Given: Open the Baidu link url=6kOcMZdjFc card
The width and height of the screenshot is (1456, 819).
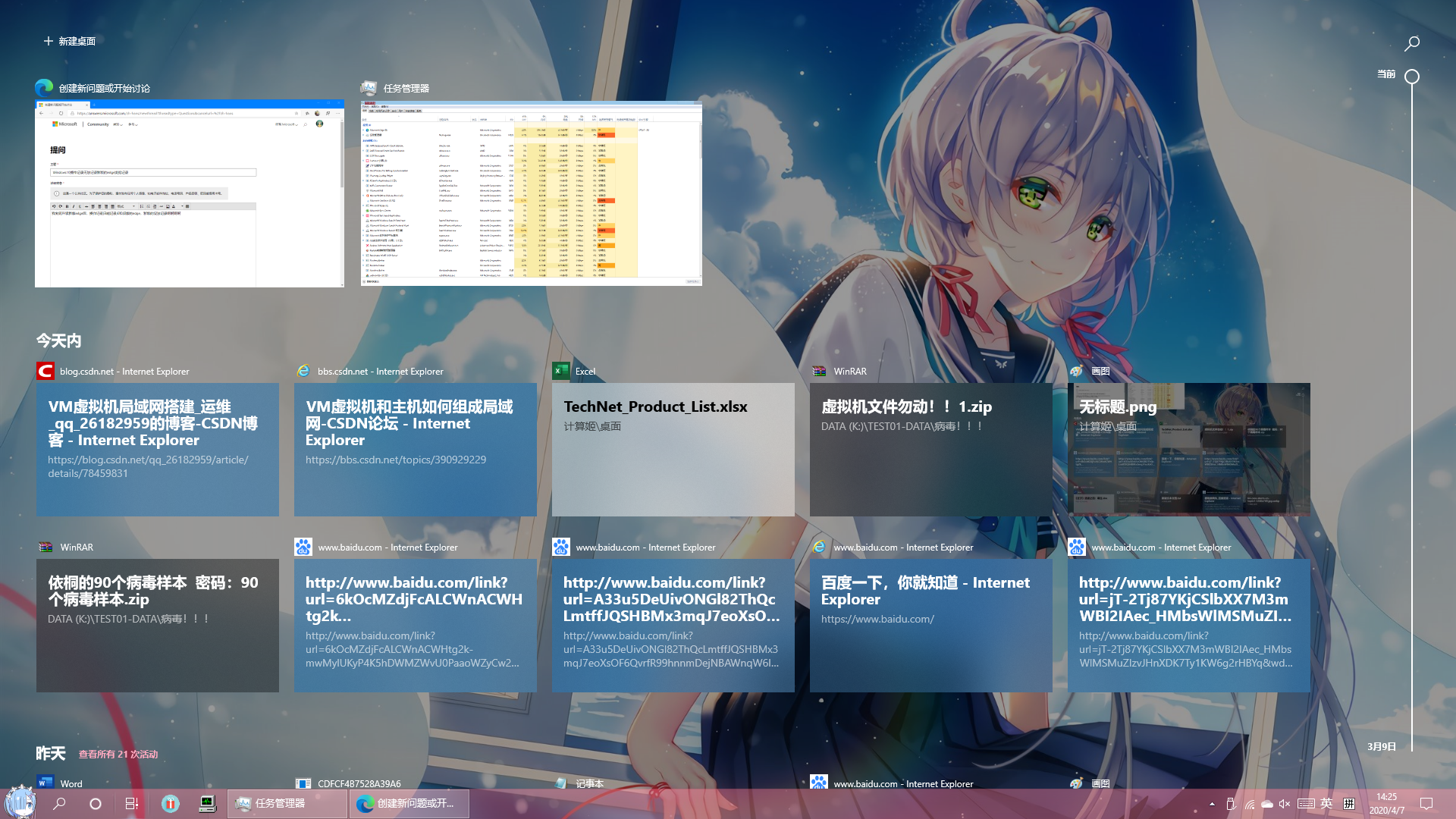Looking at the screenshot, I should [416, 626].
